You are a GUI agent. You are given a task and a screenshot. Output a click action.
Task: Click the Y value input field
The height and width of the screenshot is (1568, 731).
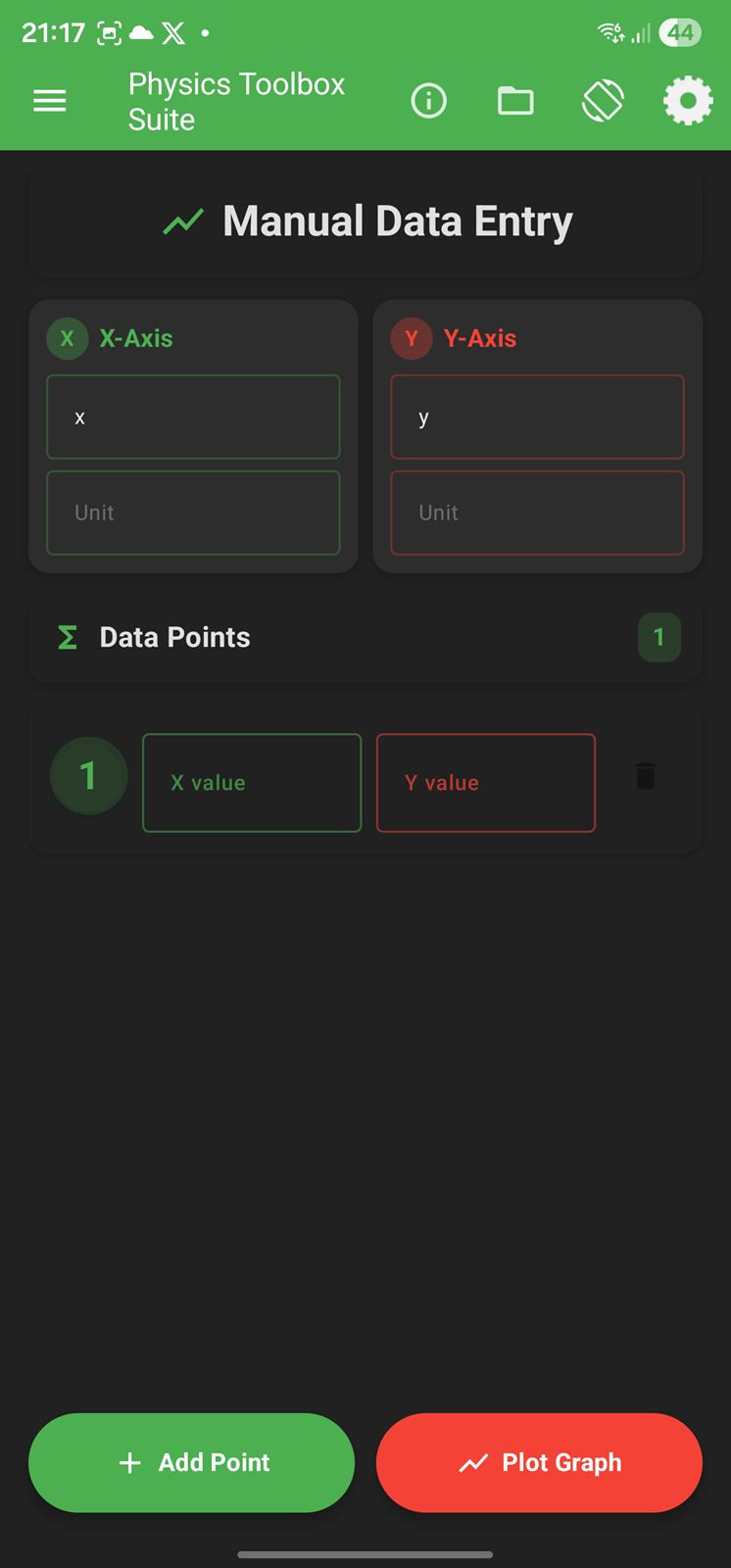[x=486, y=783]
